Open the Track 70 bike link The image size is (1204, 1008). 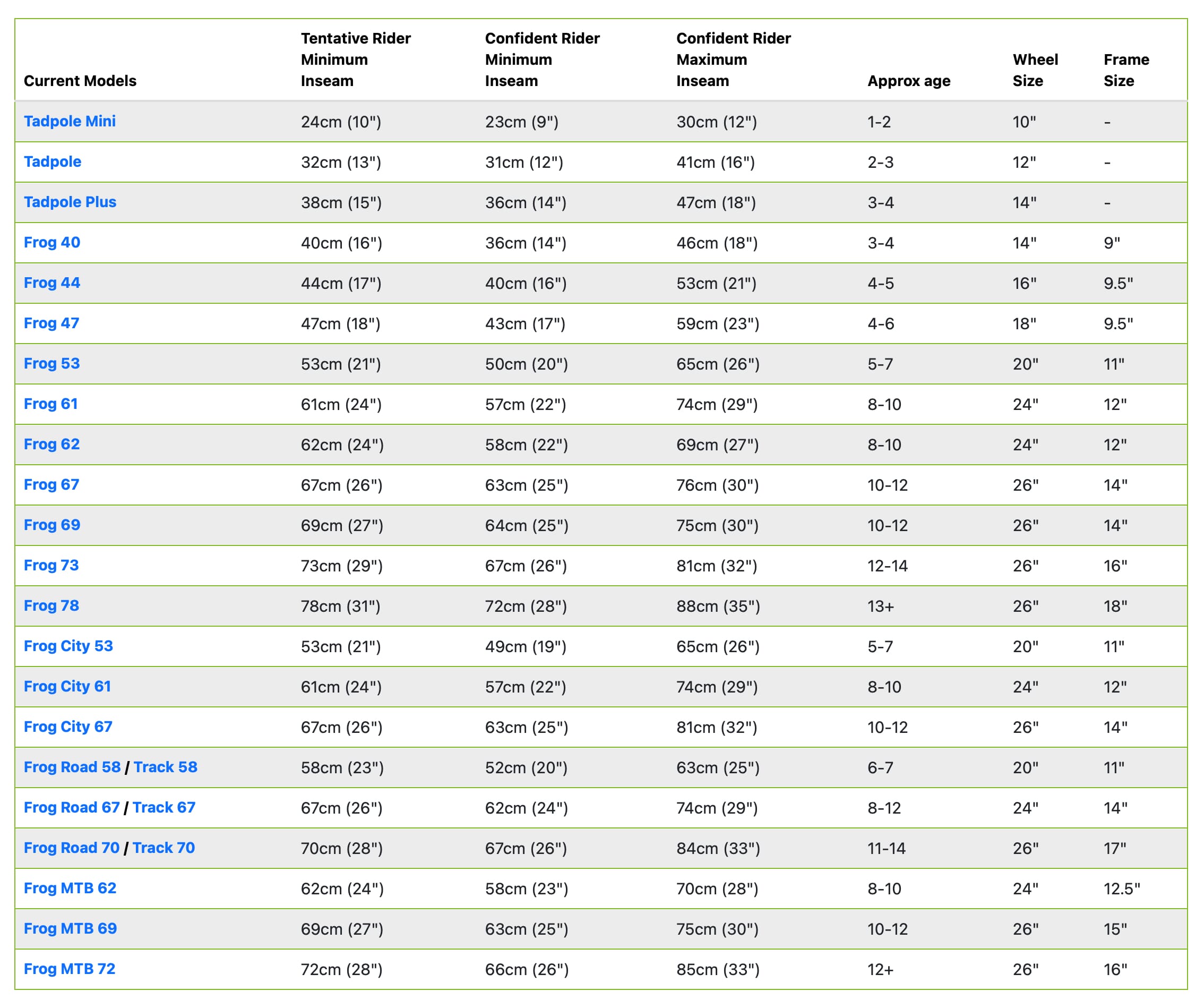[164, 848]
